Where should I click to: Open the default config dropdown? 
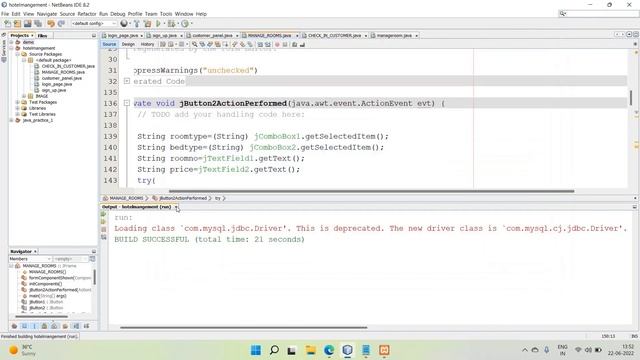(94, 24)
